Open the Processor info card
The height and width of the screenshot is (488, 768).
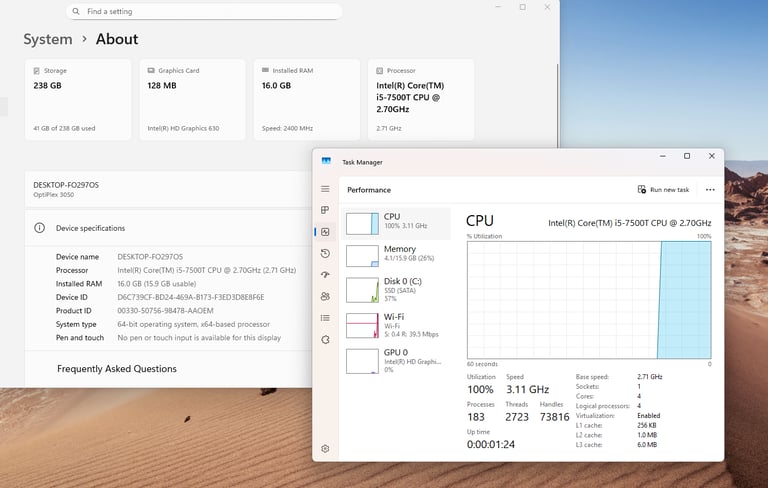[421, 100]
